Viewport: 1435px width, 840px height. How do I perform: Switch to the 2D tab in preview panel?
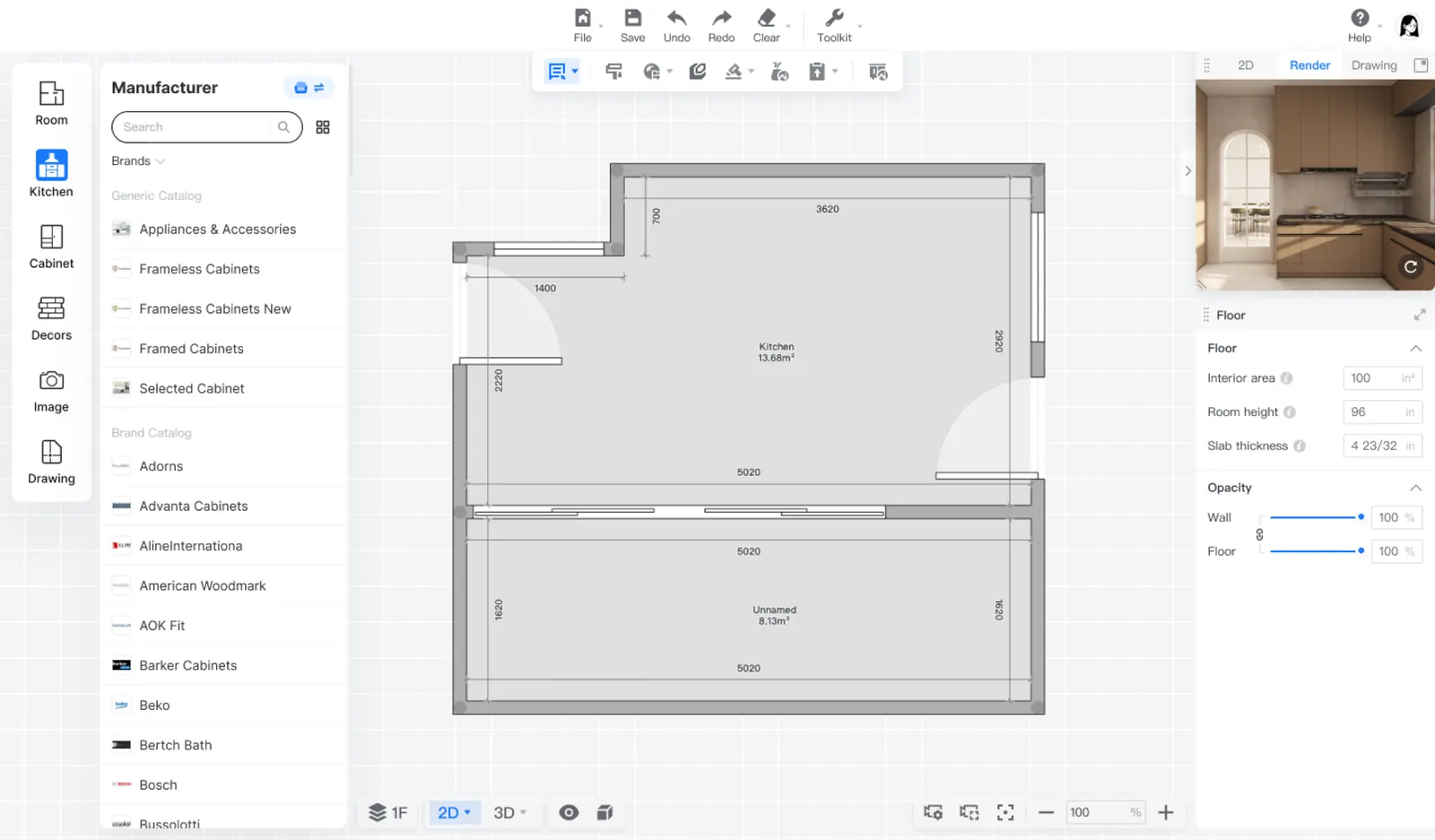click(1245, 65)
